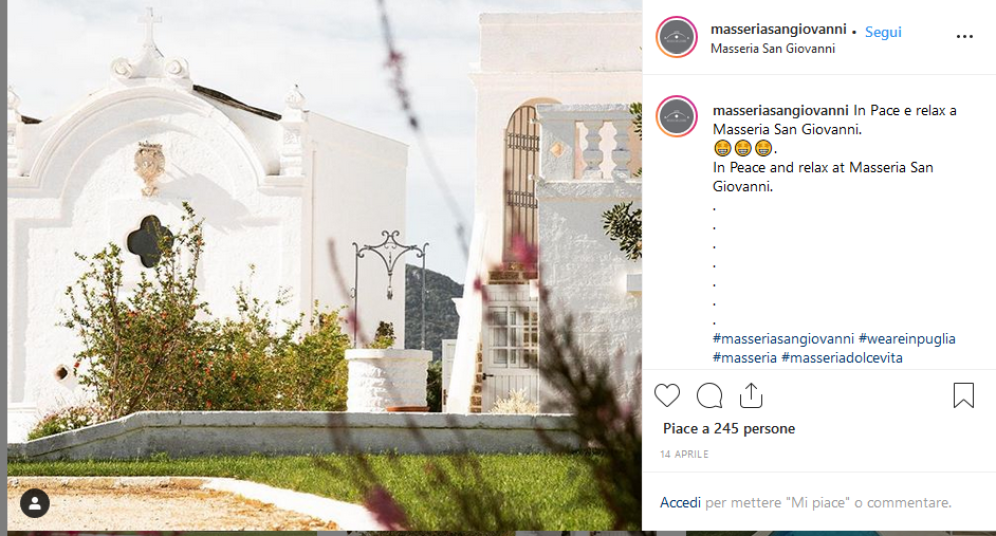Log in via the Accedi link
The height and width of the screenshot is (536, 996).
click(680, 502)
